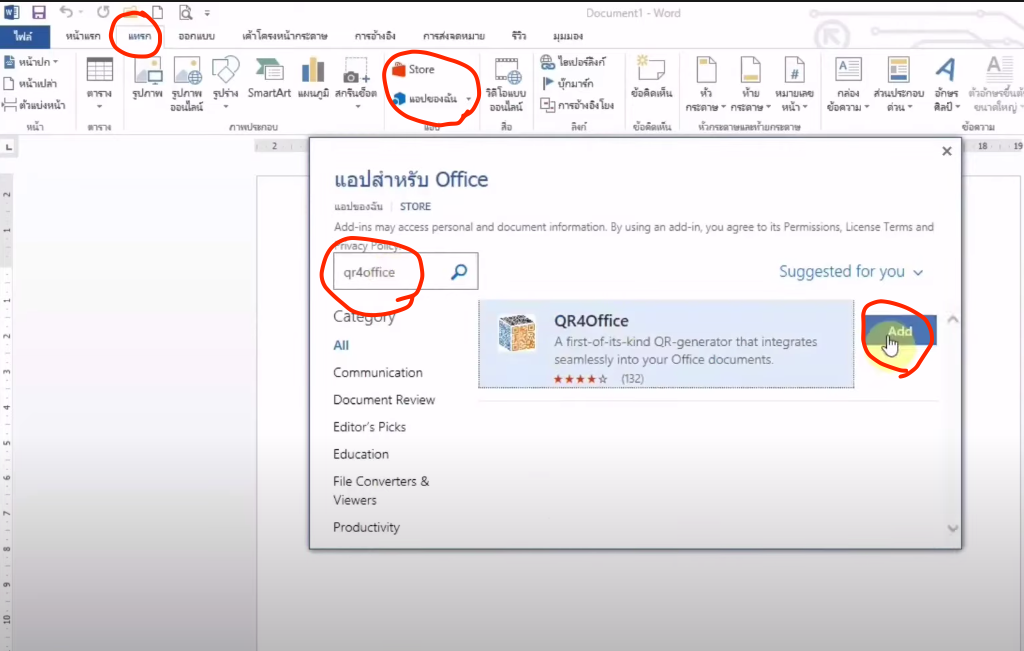The image size is (1024, 651).
Task: Click the search magnifier in add-in search box
Action: (459, 272)
